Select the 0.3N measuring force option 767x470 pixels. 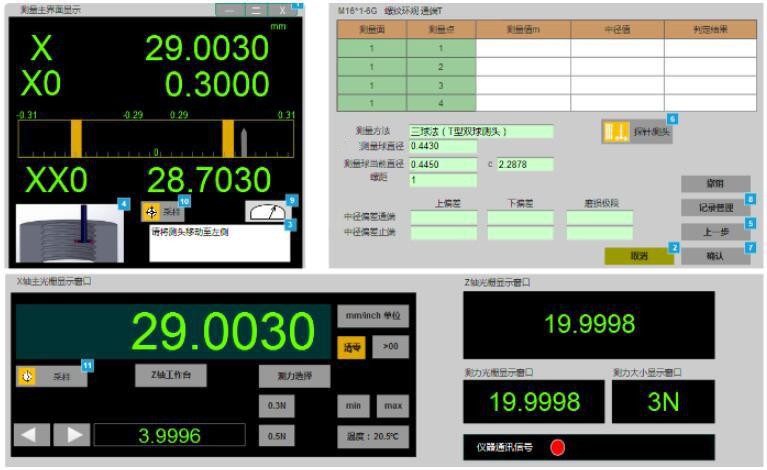coord(277,406)
